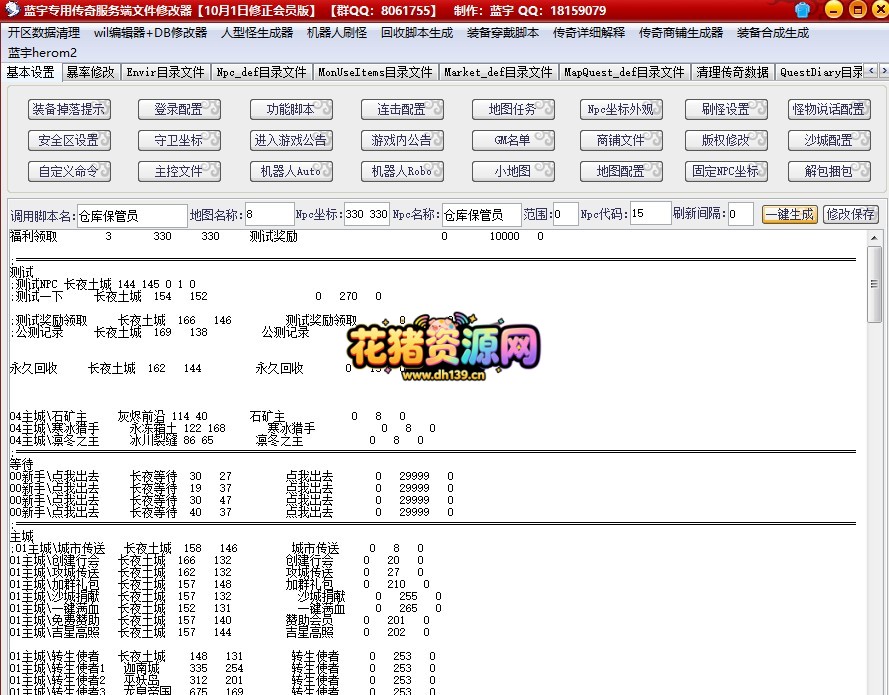Click the 调用脚本名 input field
Viewport: 889px width, 695px height.
(x=132, y=215)
